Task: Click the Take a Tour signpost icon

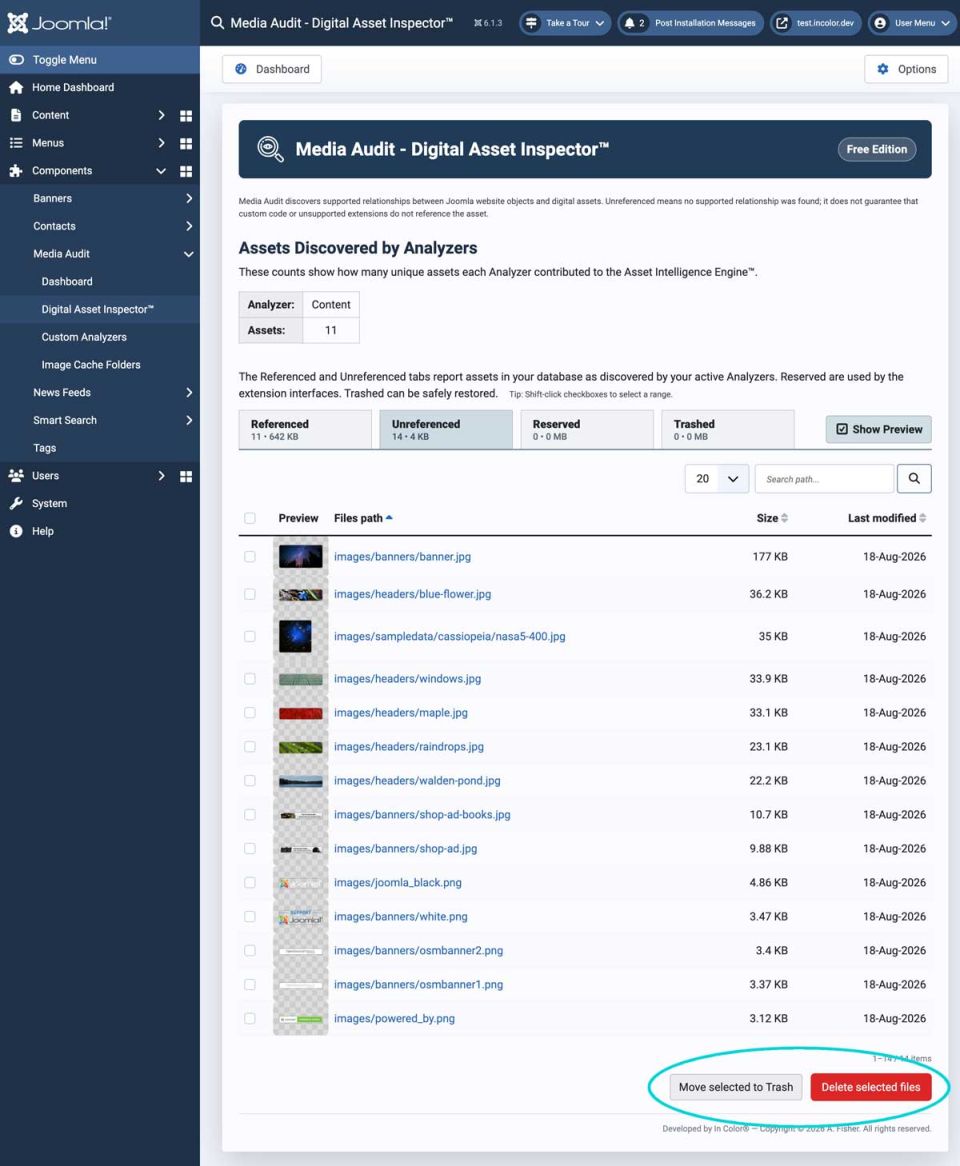Action: (x=531, y=23)
